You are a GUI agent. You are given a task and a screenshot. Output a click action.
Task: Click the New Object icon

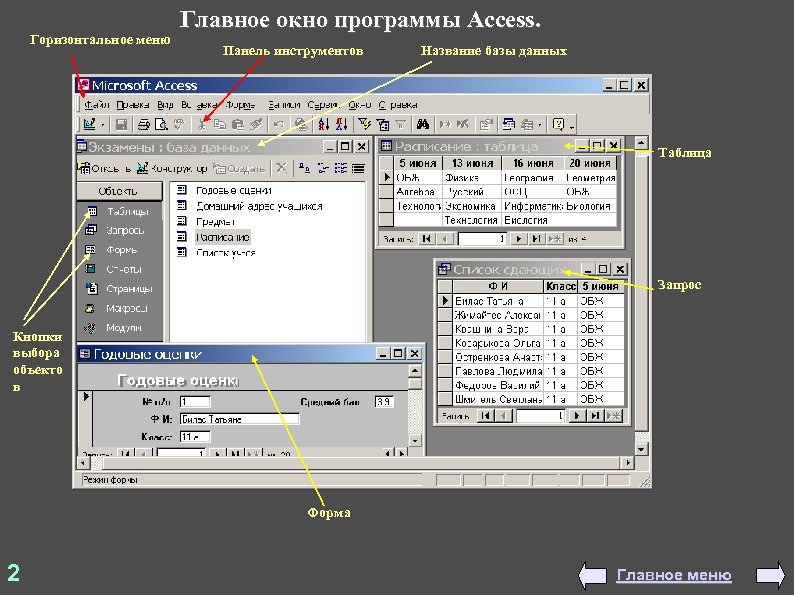pyautogui.click(x=528, y=124)
